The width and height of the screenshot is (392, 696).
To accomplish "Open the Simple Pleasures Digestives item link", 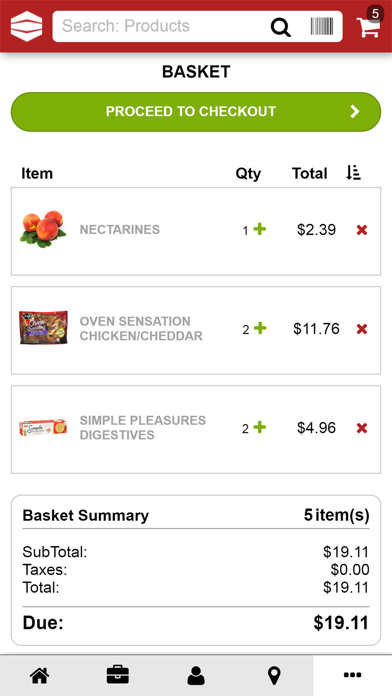I will tap(143, 427).
